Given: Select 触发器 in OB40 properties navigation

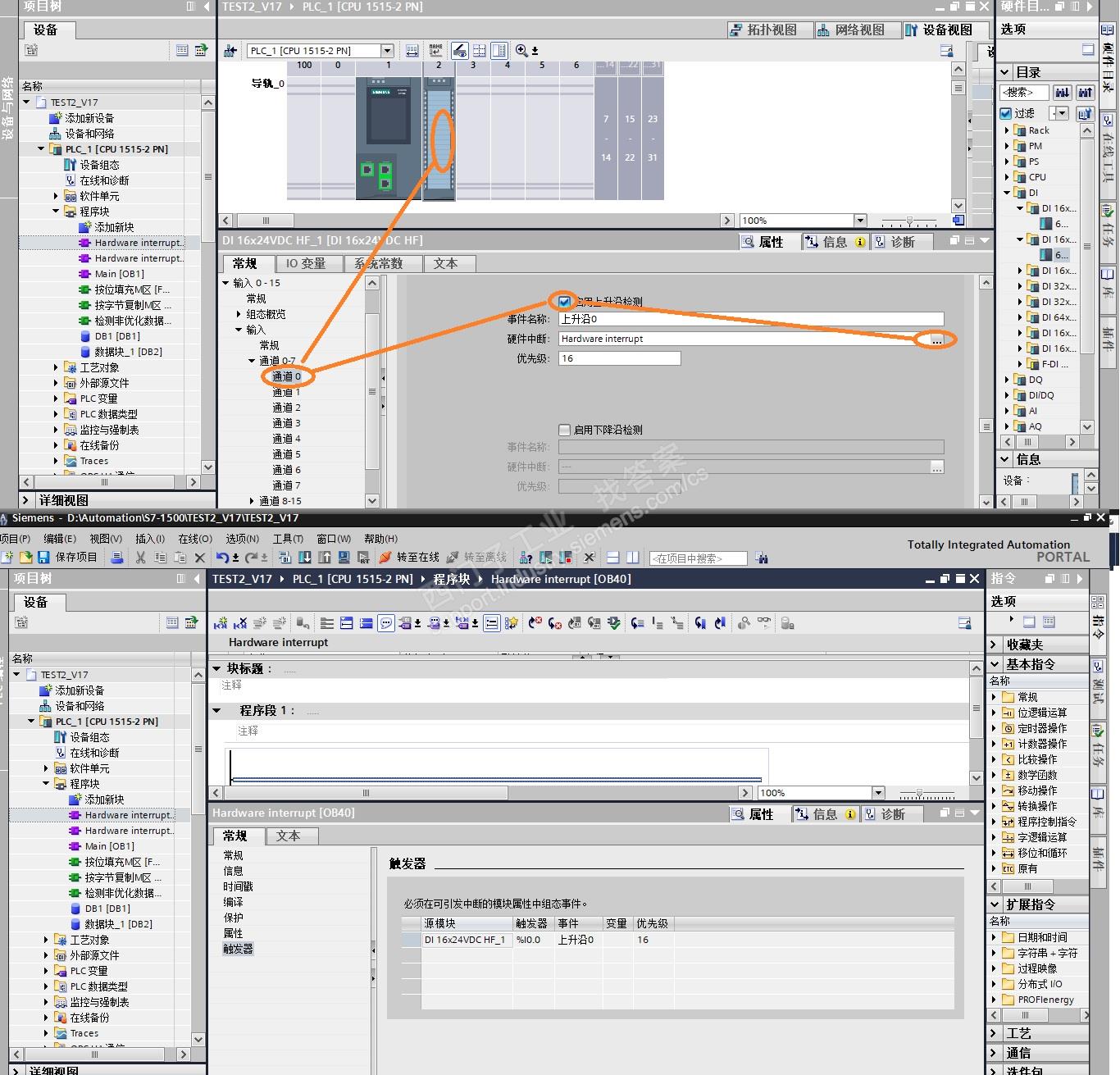Looking at the screenshot, I should tap(238, 950).
